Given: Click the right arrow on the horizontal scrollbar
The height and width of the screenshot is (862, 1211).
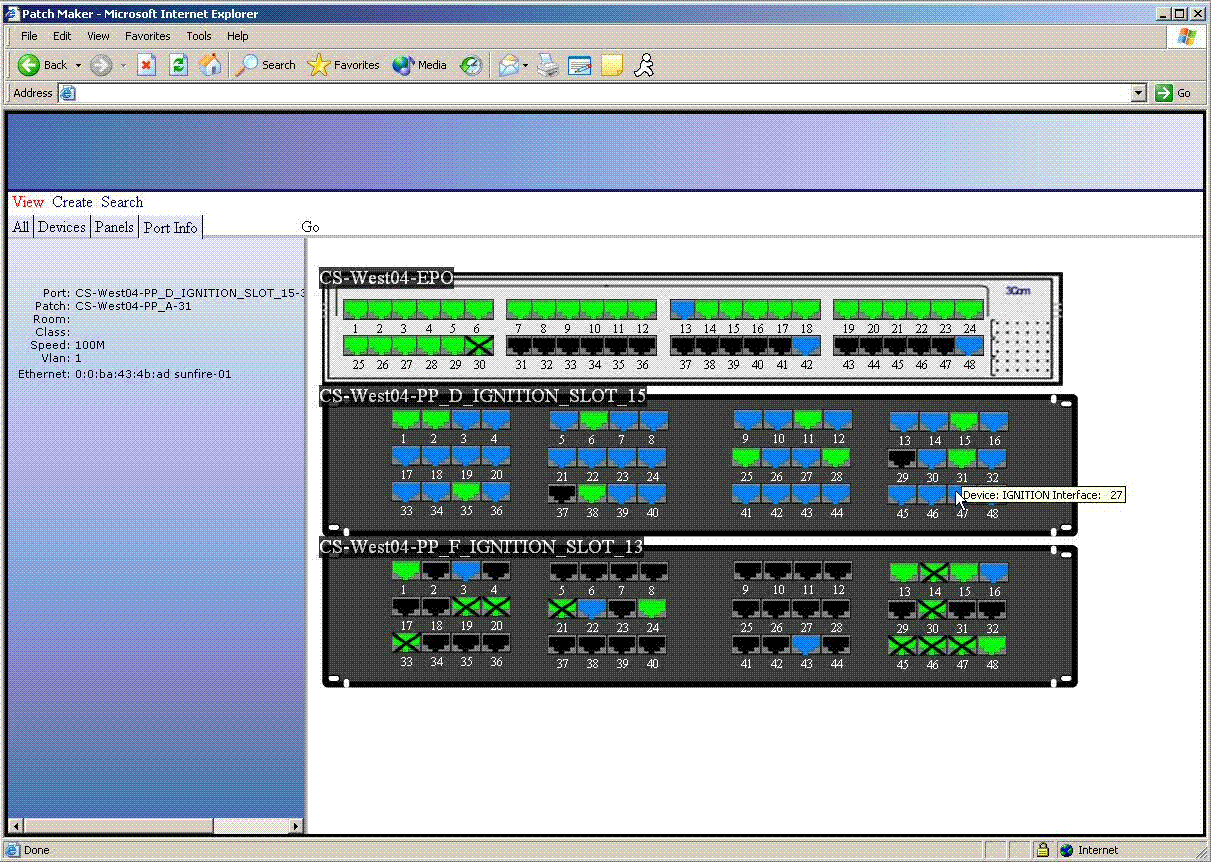Looking at the screenshot, I should [295, 827].
